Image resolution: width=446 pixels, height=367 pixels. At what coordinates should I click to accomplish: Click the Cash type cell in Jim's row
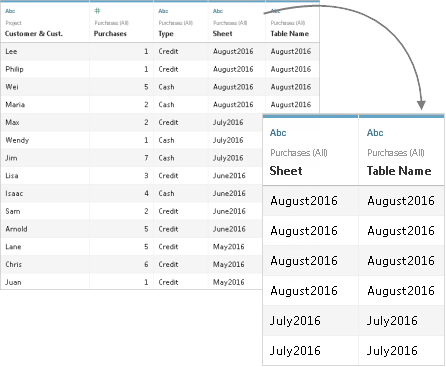coord(166,158)
